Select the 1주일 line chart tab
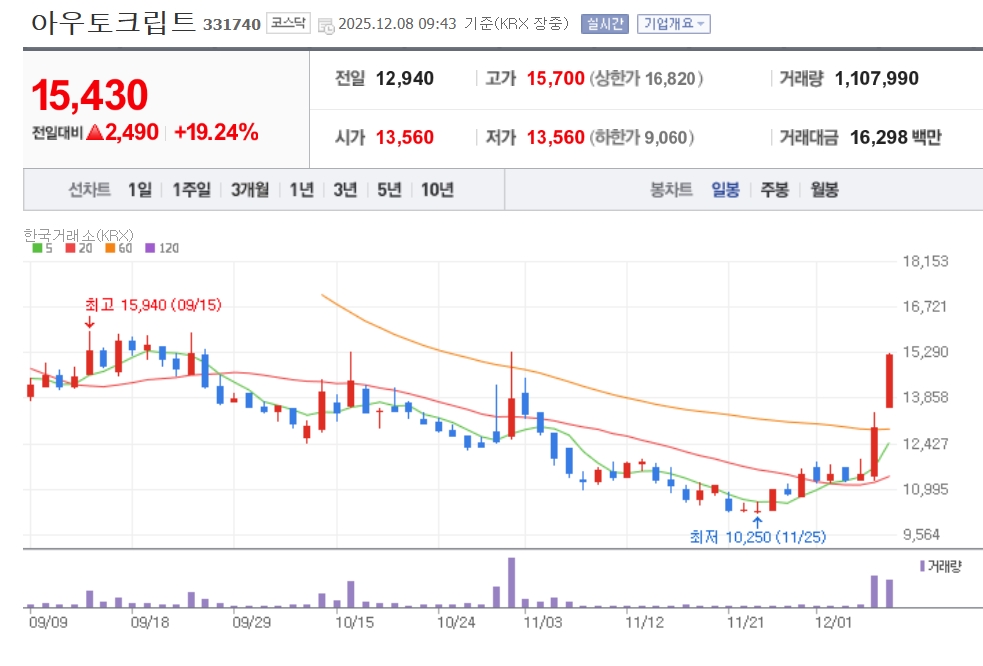Screen dimensions: 983x666 click(191, 189)
